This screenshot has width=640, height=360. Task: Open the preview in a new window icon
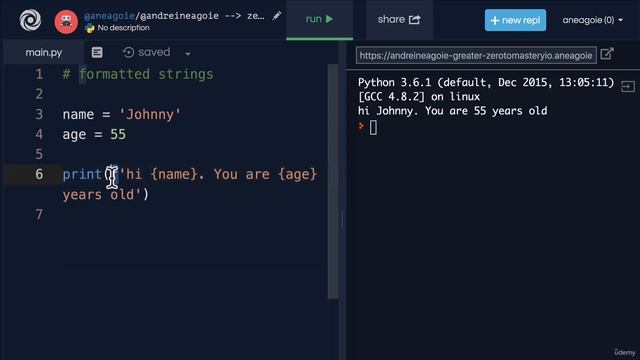607,53
